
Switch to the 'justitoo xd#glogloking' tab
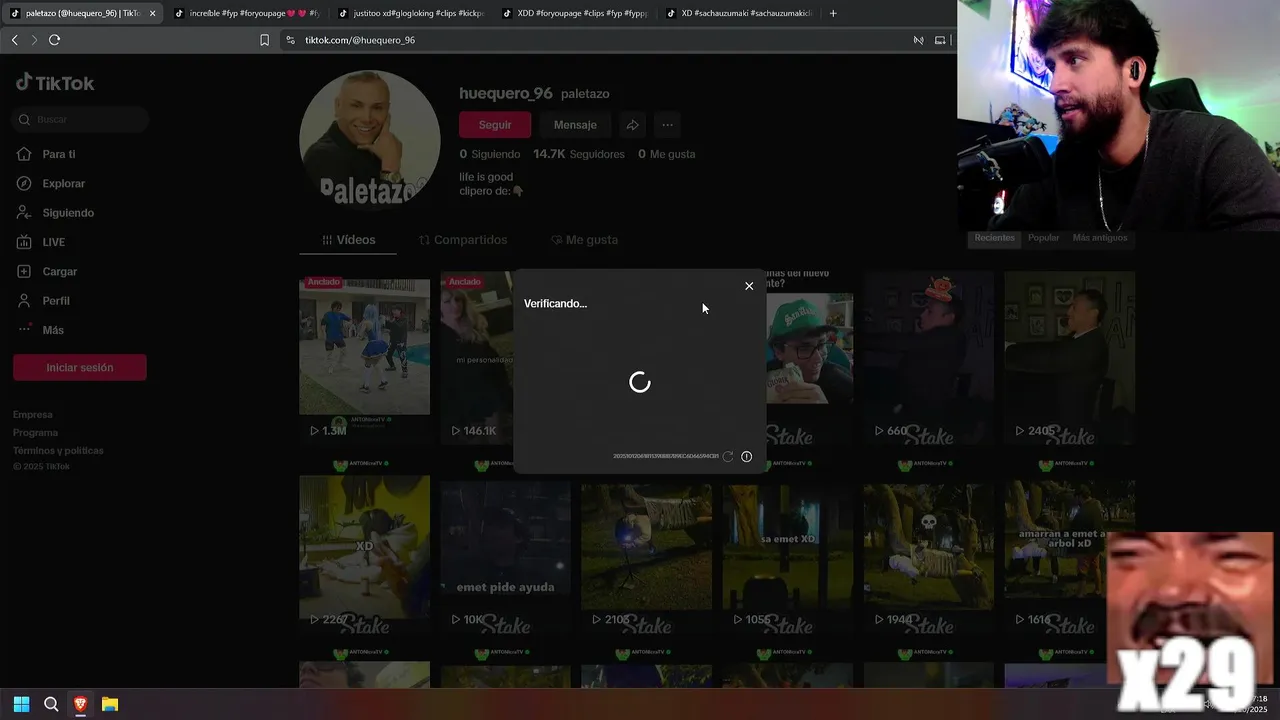pos(410,13)
